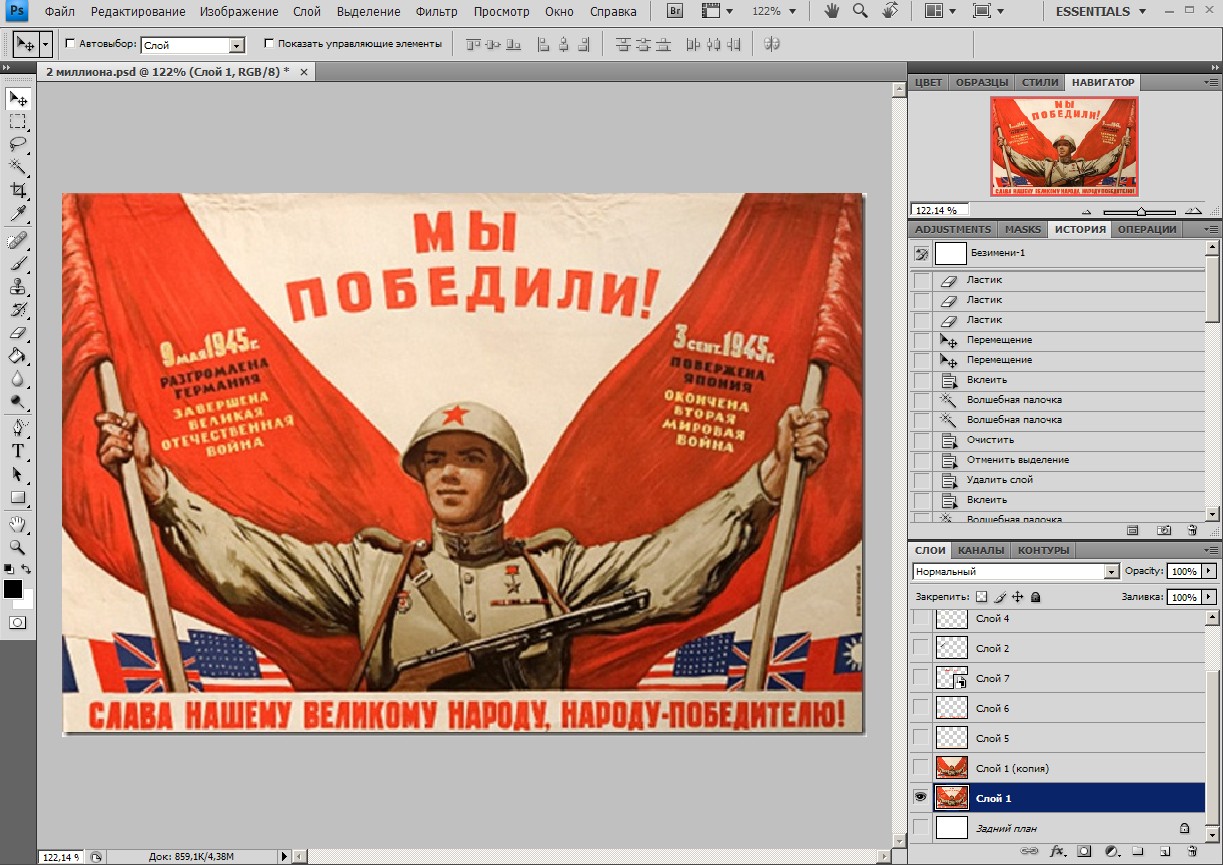
Task: Activate the Zoom tool in toolbox
Action: coord(18,547)
